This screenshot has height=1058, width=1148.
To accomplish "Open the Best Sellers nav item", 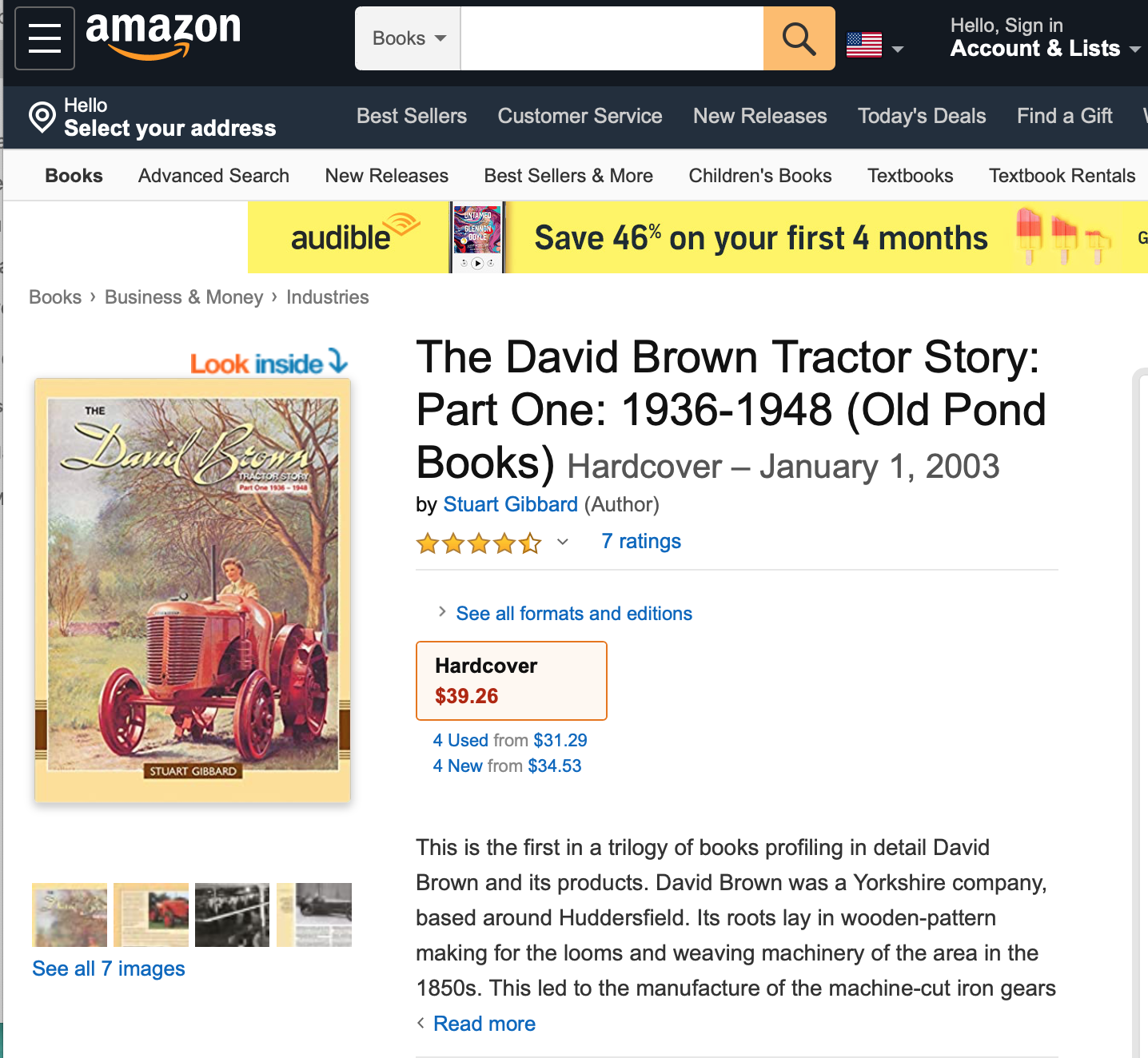I will coord(411,116).
